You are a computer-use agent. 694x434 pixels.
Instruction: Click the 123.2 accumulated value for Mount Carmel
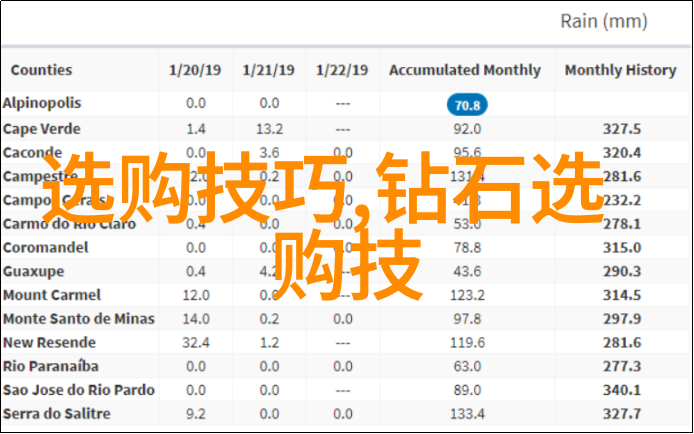pyautogui.click(x=467, y=295)
